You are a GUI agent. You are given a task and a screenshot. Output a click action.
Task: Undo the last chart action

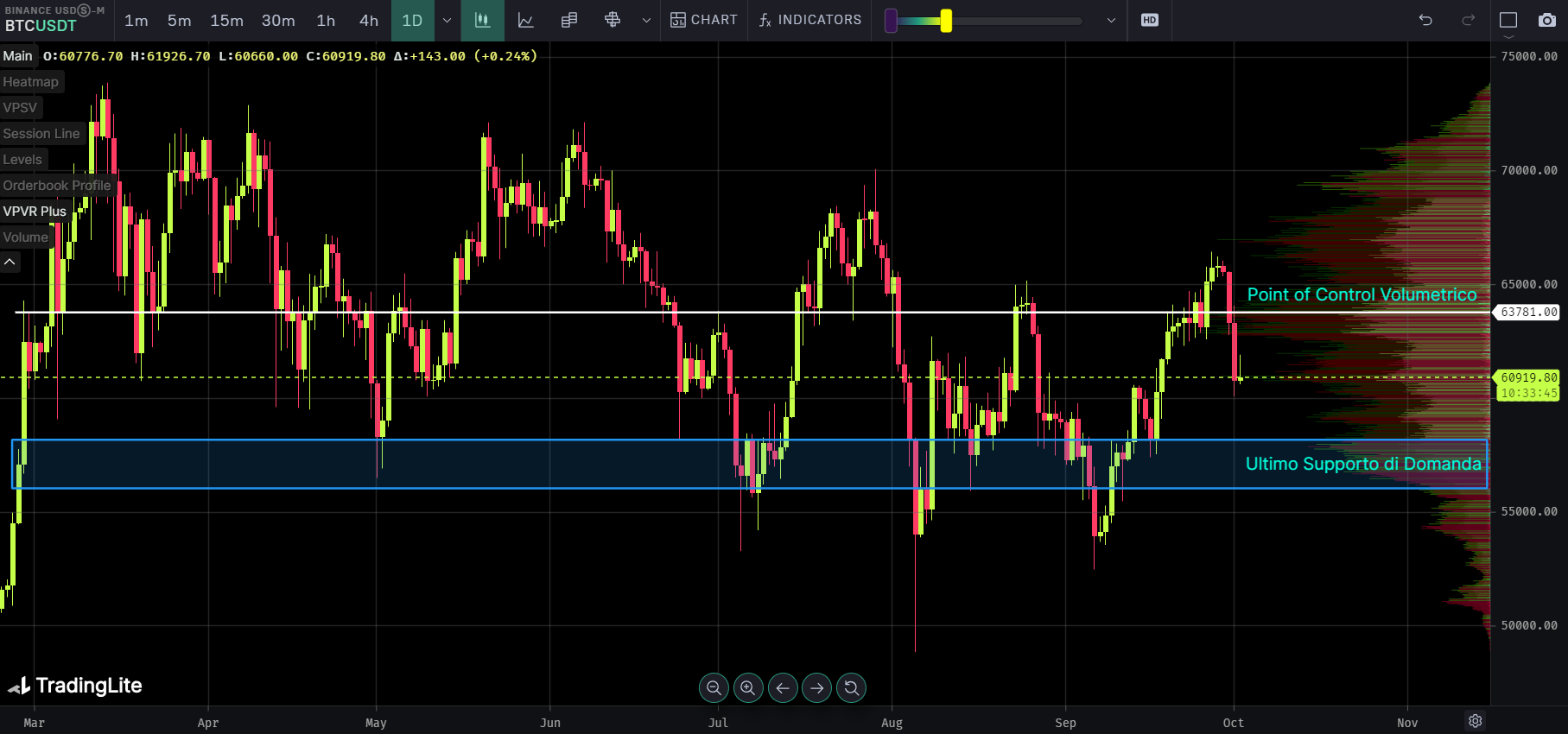pos(1425,20)
